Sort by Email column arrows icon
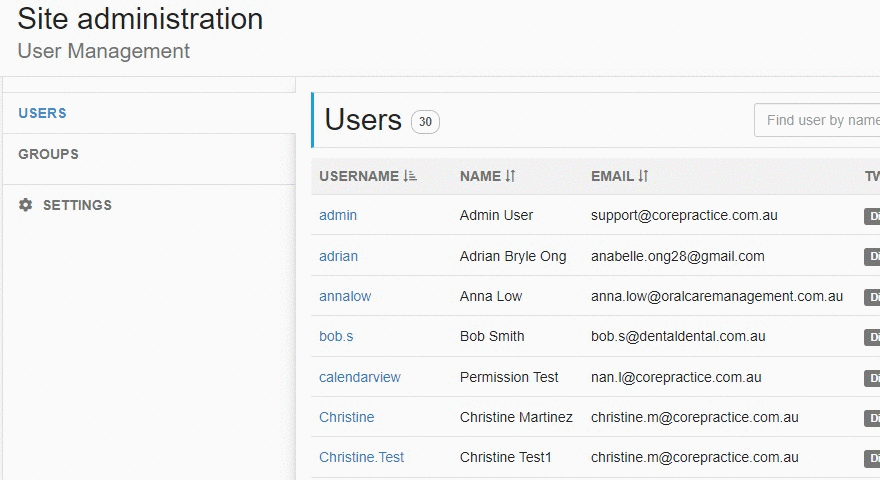The height and width of the screenshot is (480, 880). pyautogui.click(x=643, y=176)
